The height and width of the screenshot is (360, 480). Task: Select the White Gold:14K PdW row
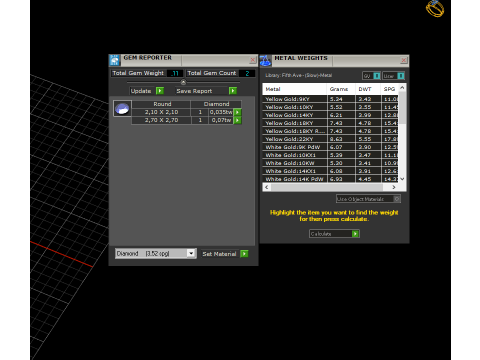[330, 179]
